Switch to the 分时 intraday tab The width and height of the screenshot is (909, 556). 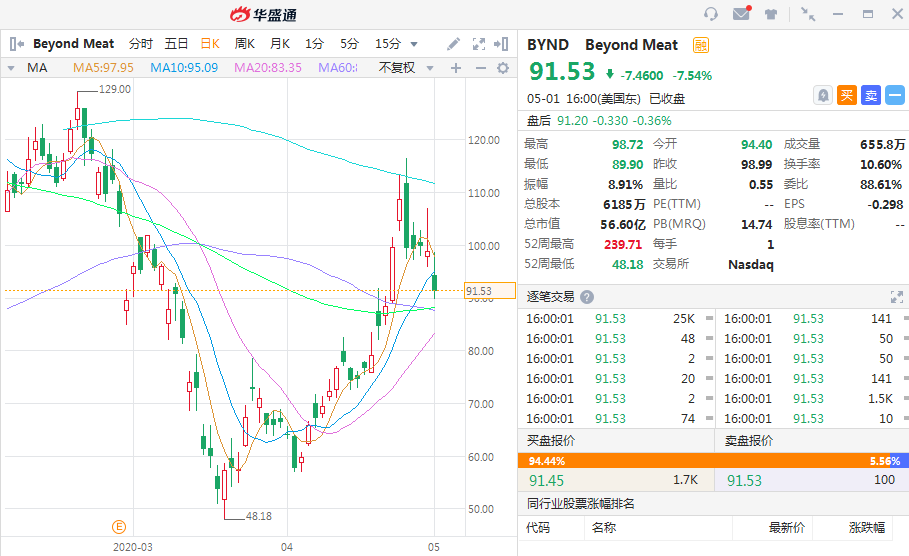pyautogui.click(x=141, y=44)
